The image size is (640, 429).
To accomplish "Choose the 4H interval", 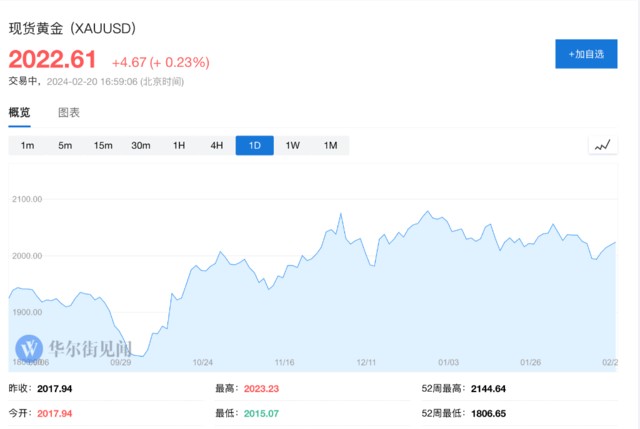I will pyautogui.click(x=217, y=146).
